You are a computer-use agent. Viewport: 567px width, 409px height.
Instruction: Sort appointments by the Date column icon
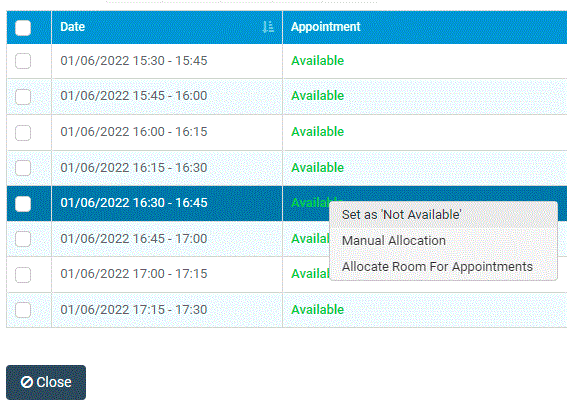click(268, 27)
